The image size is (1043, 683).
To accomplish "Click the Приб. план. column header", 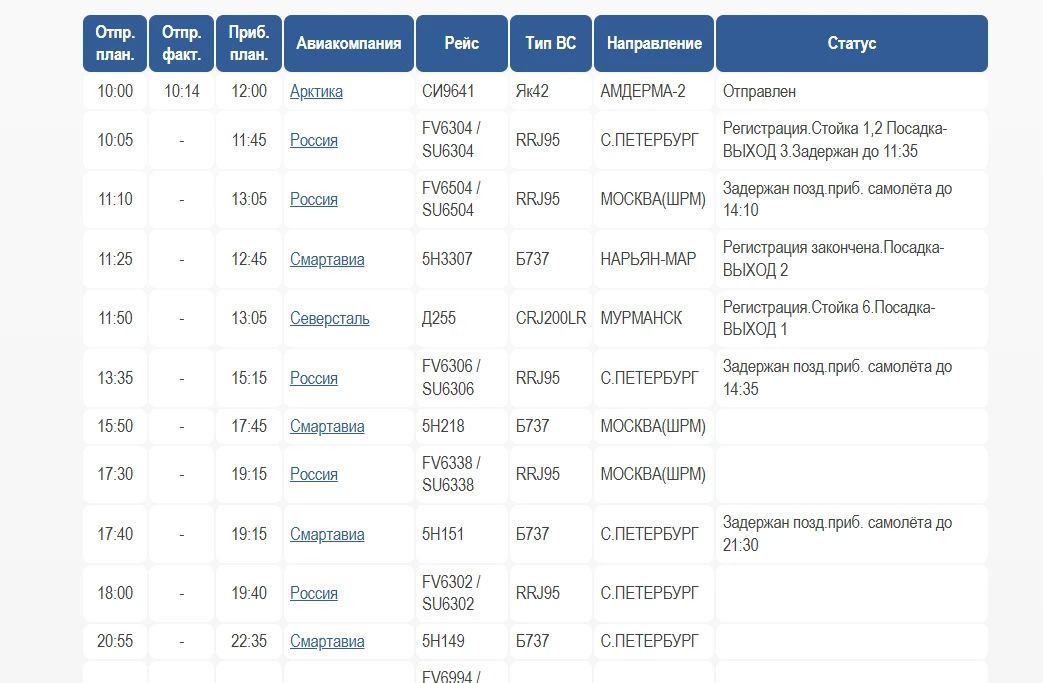I will point(249,43).
